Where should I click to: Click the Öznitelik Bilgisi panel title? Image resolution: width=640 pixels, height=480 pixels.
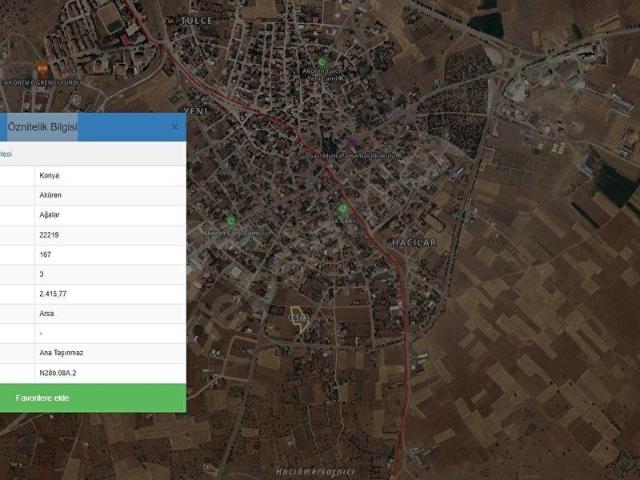[42, 127]
